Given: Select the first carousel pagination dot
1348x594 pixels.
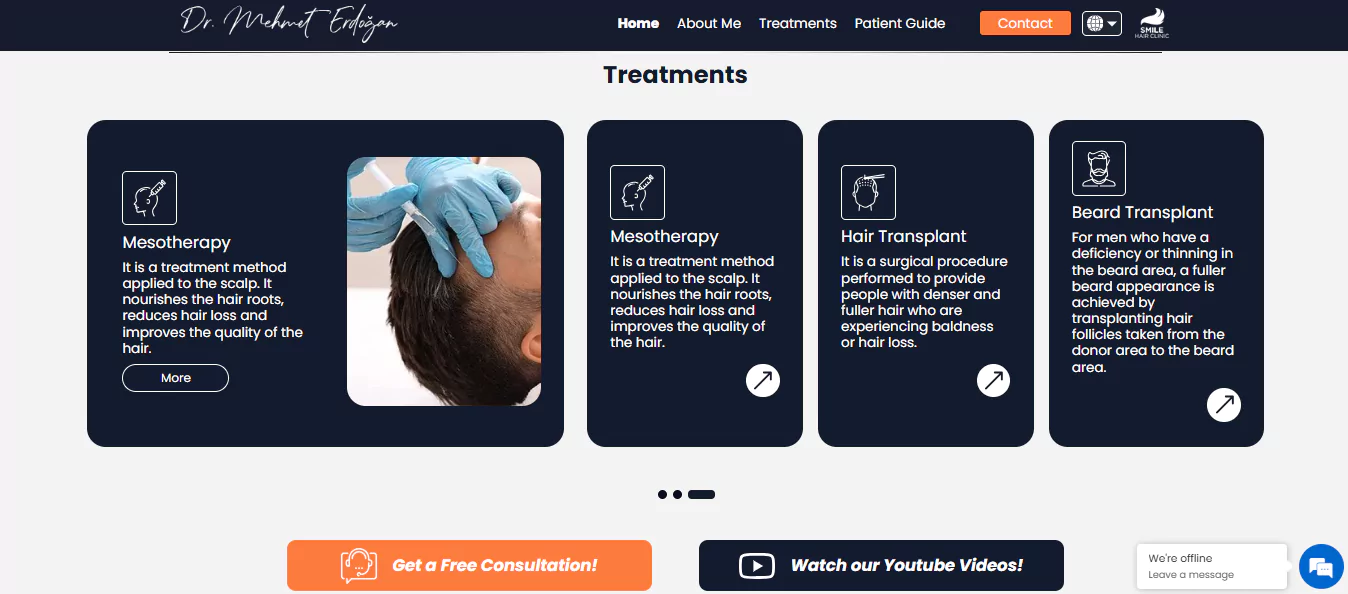Looking at the screenshot, I should (662, 494).
